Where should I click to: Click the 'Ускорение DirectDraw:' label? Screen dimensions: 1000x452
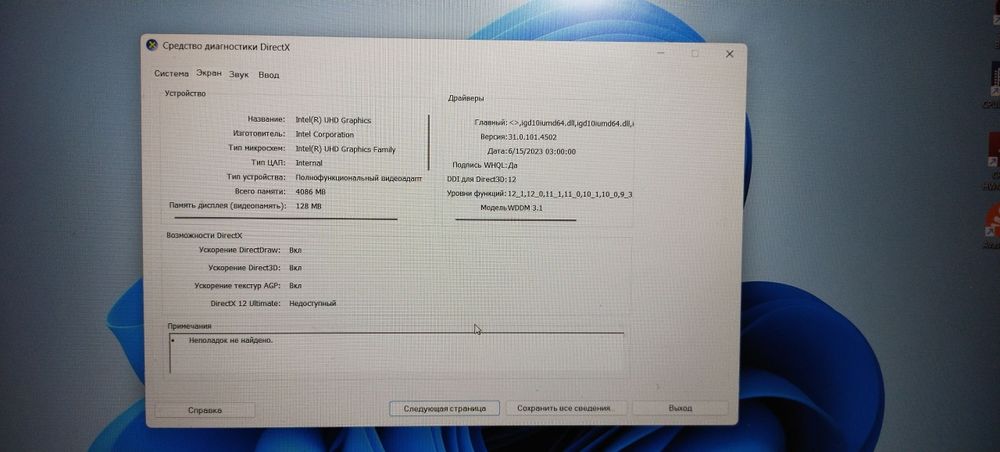pyautogui.click(x=240, y=251)
